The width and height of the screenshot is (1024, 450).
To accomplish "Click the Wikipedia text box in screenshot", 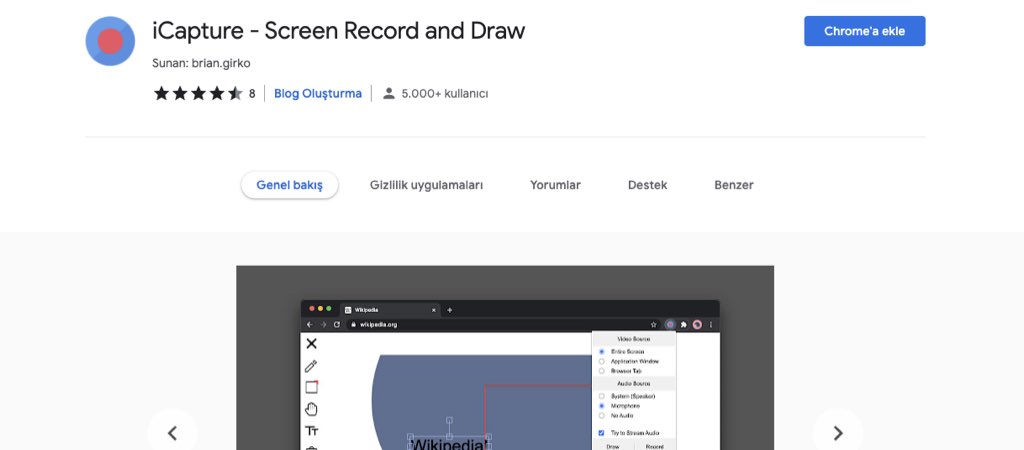I will point(449,443).
